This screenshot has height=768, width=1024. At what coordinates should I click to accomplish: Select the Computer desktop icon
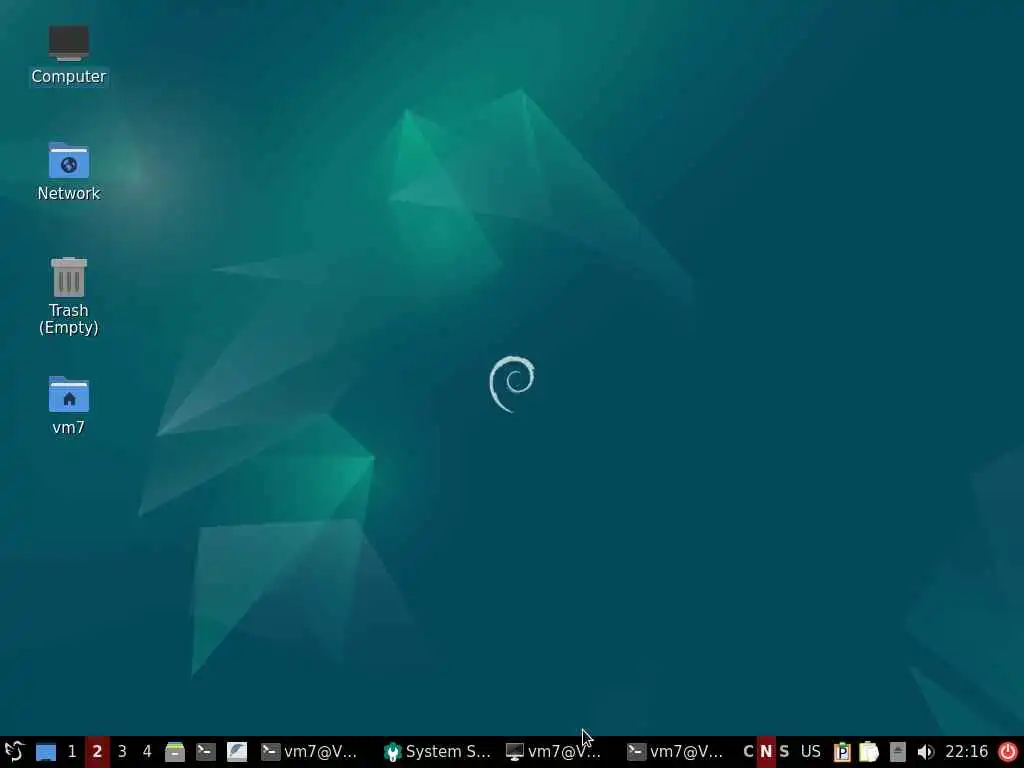[69, 55]
